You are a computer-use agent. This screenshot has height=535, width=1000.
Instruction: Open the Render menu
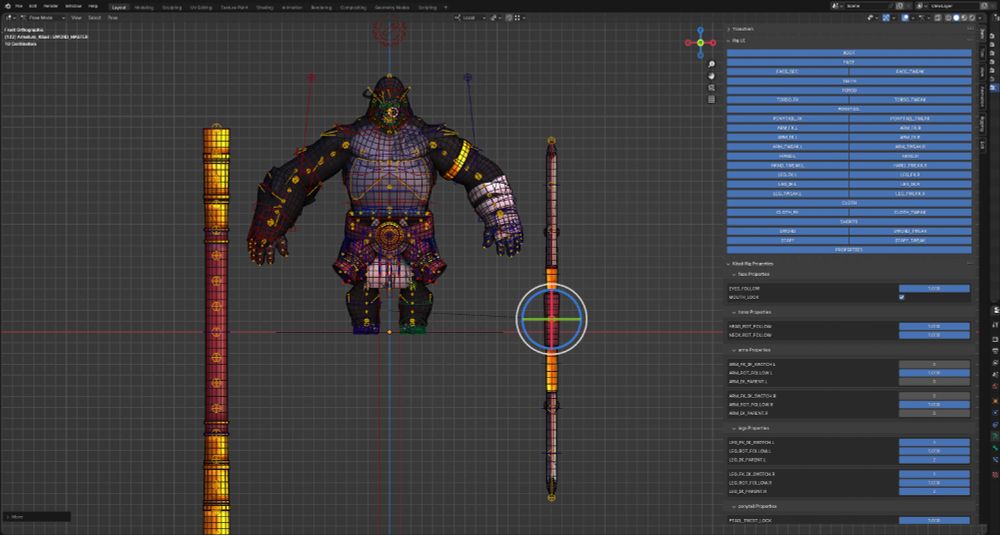click(x=51, y=6)
